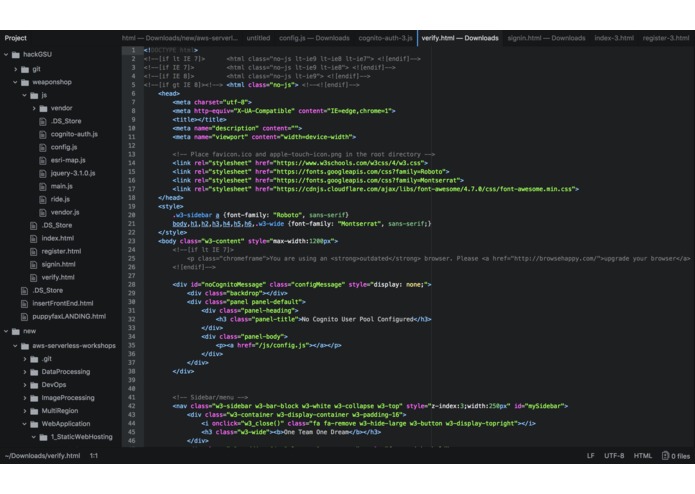Open the index-3.html tab
The image size is (695, 494).
(x=614, y=38)
